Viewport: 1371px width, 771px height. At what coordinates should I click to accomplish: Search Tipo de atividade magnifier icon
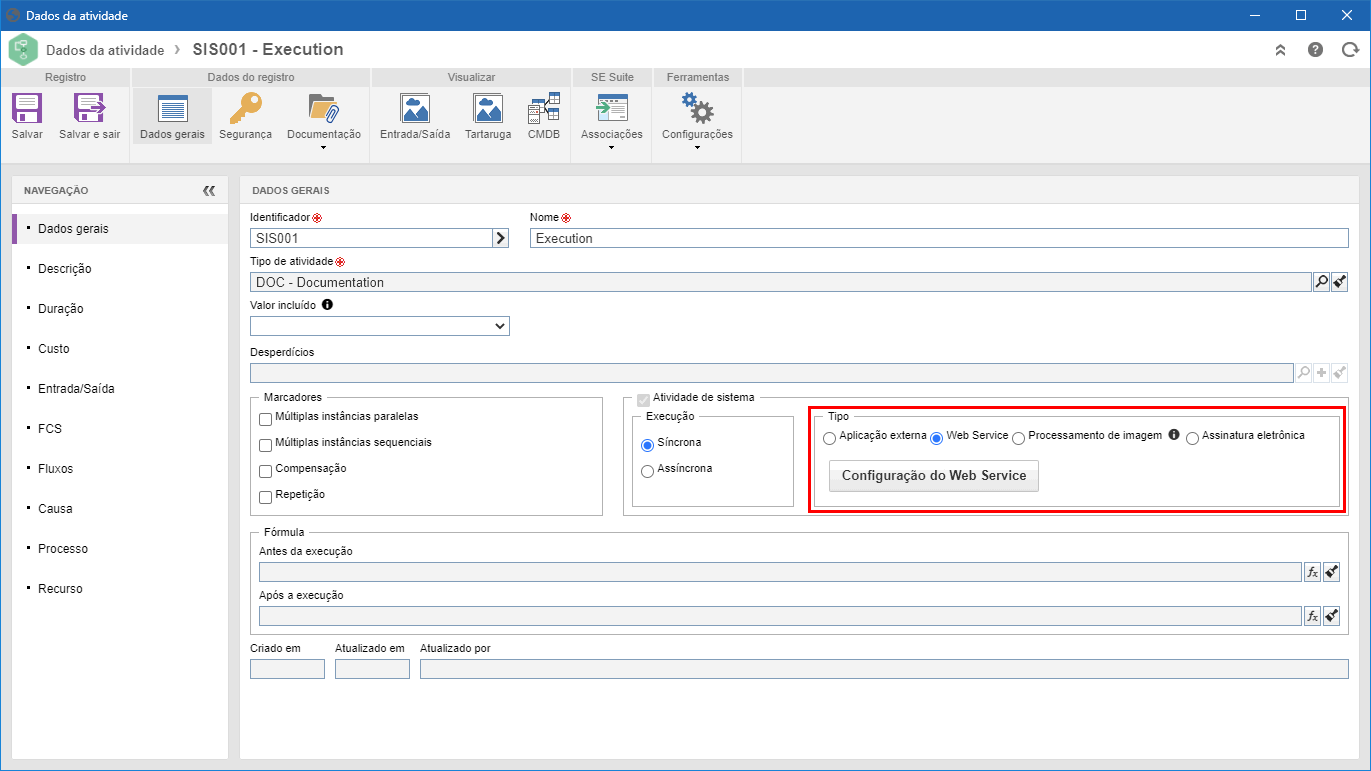1321,282
